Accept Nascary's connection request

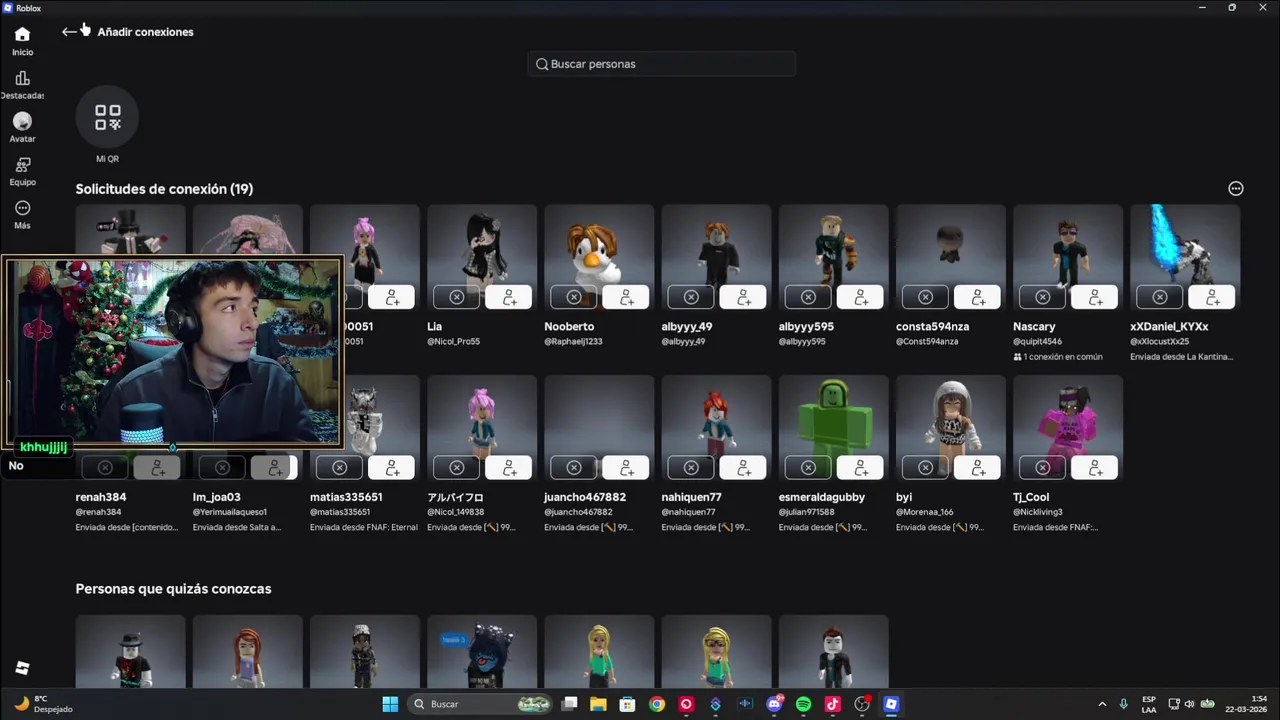point(1095,298)
